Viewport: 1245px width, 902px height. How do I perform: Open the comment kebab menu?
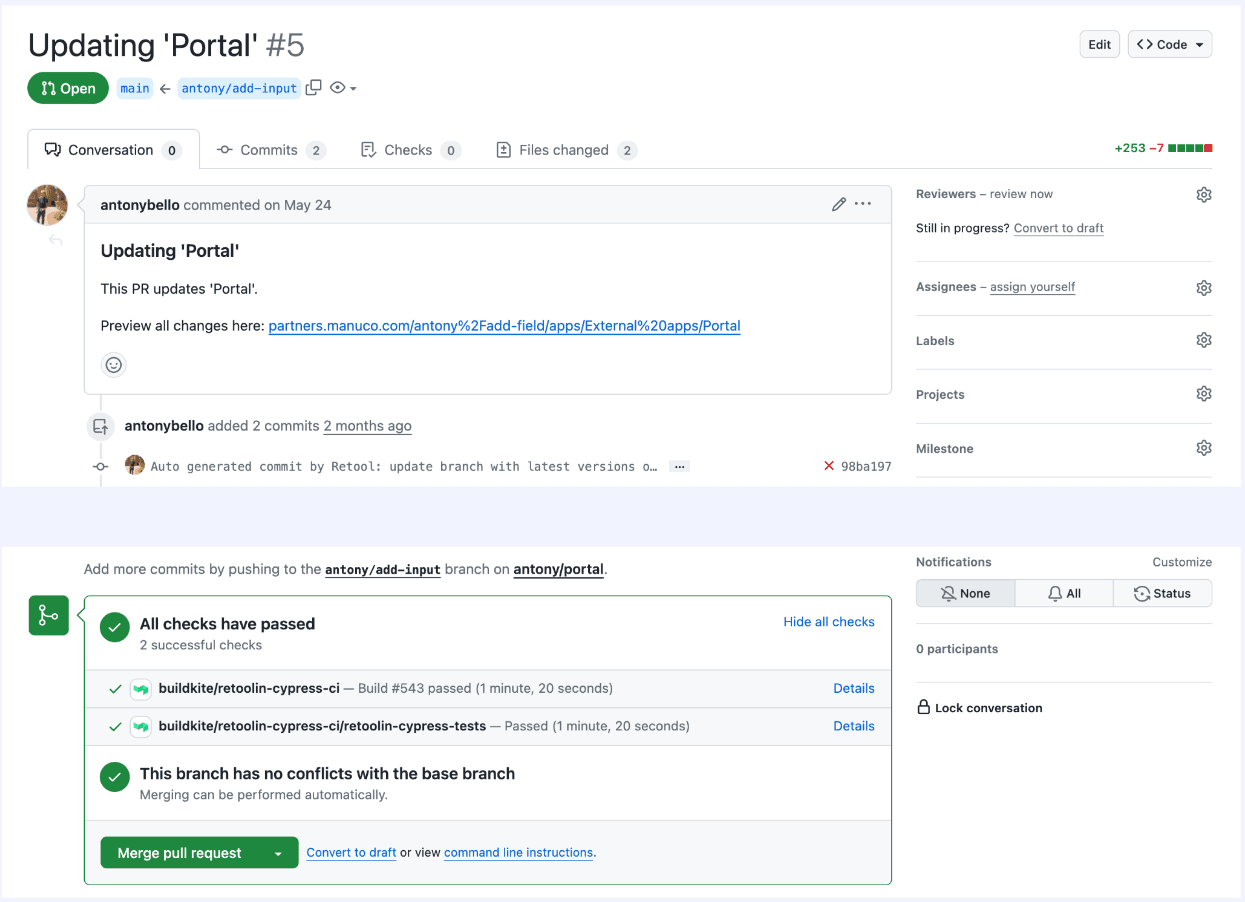tap(862, 203)
